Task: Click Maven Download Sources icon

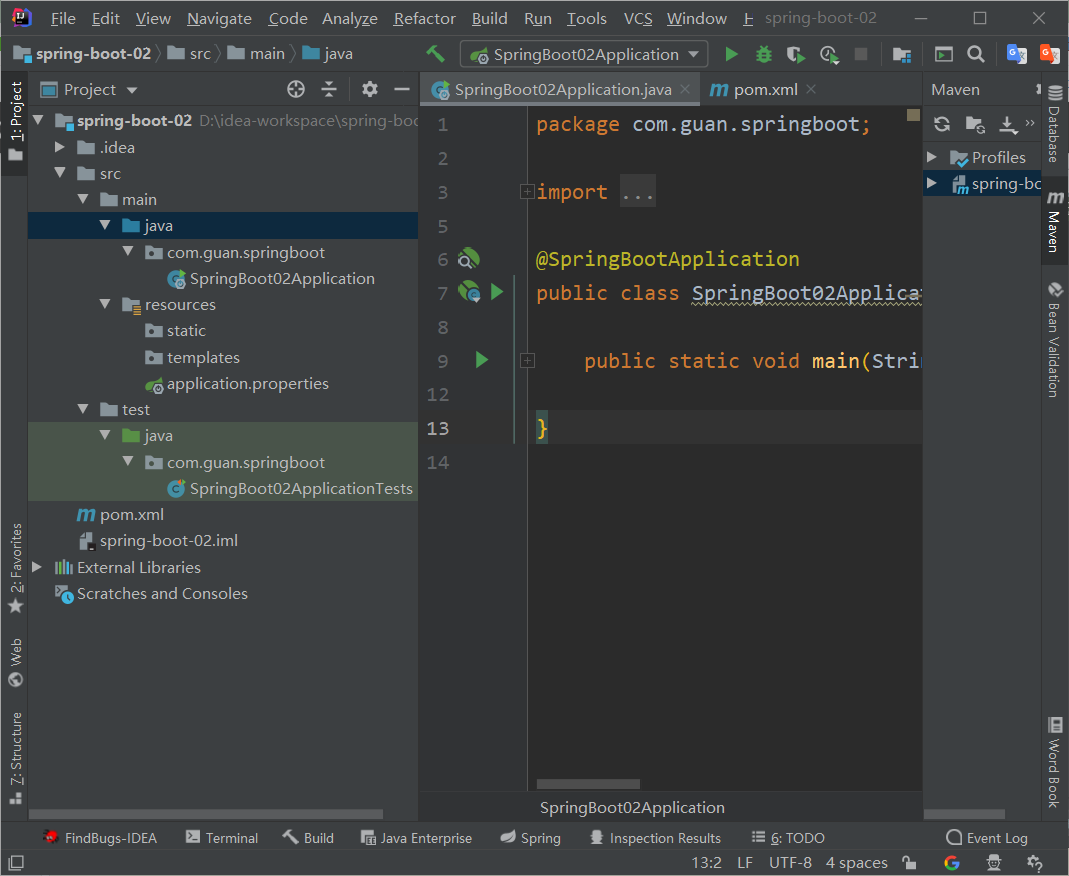Action: 1008,124
